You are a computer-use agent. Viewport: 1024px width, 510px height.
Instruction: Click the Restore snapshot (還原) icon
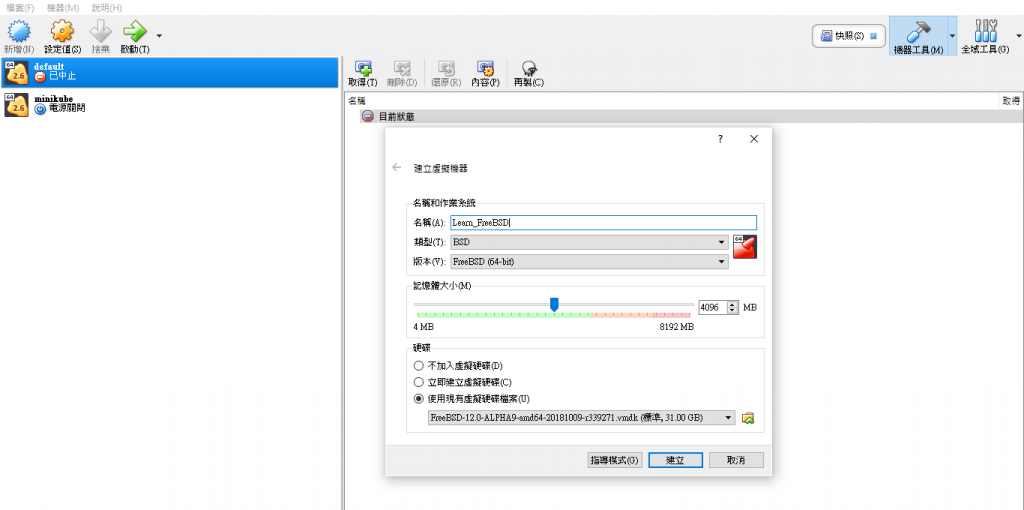click(446, 69)
